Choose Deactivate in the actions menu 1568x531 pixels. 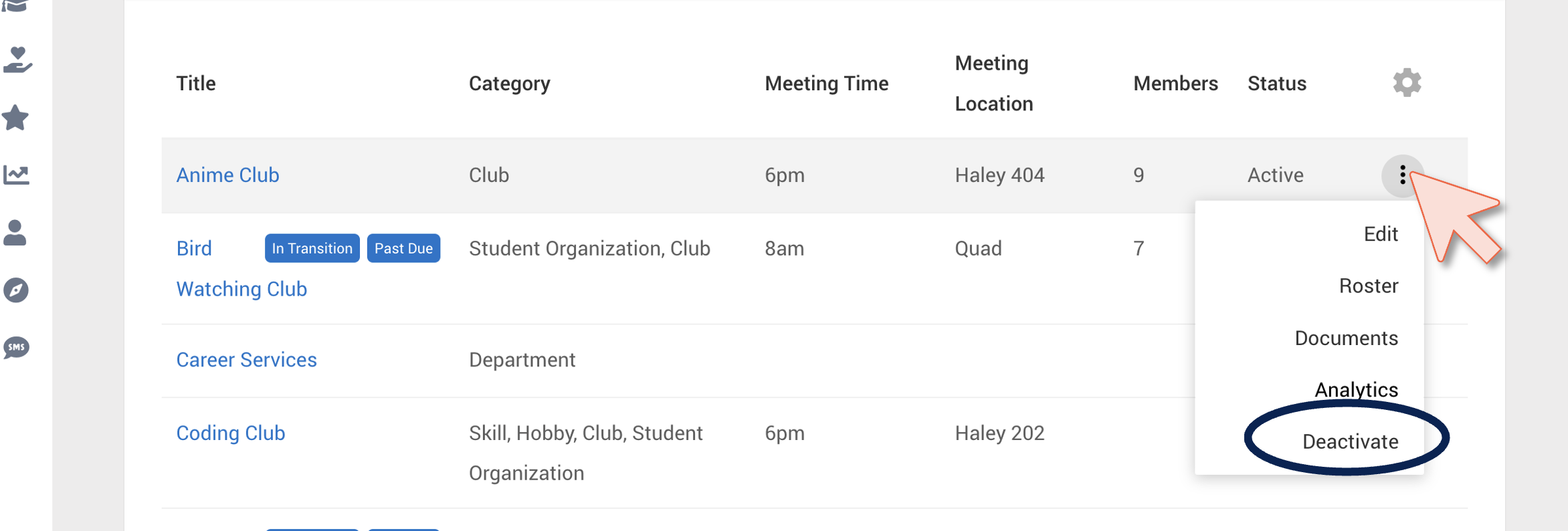coord(1350,442)
